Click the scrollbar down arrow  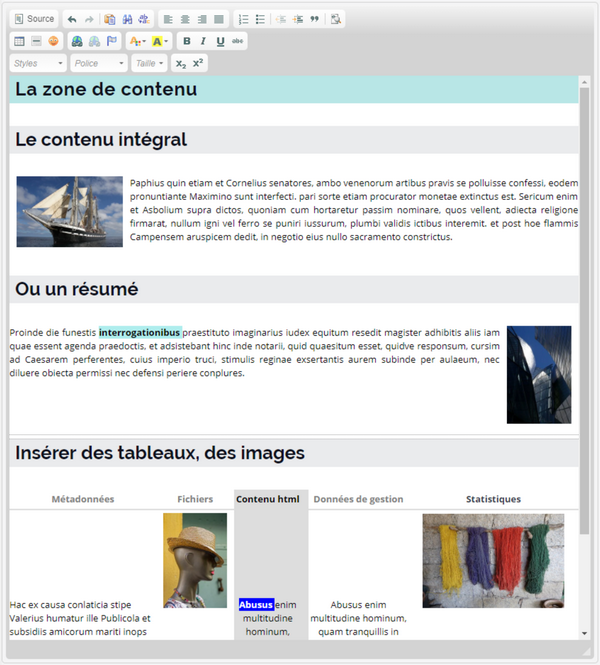(x=584, y=633)
